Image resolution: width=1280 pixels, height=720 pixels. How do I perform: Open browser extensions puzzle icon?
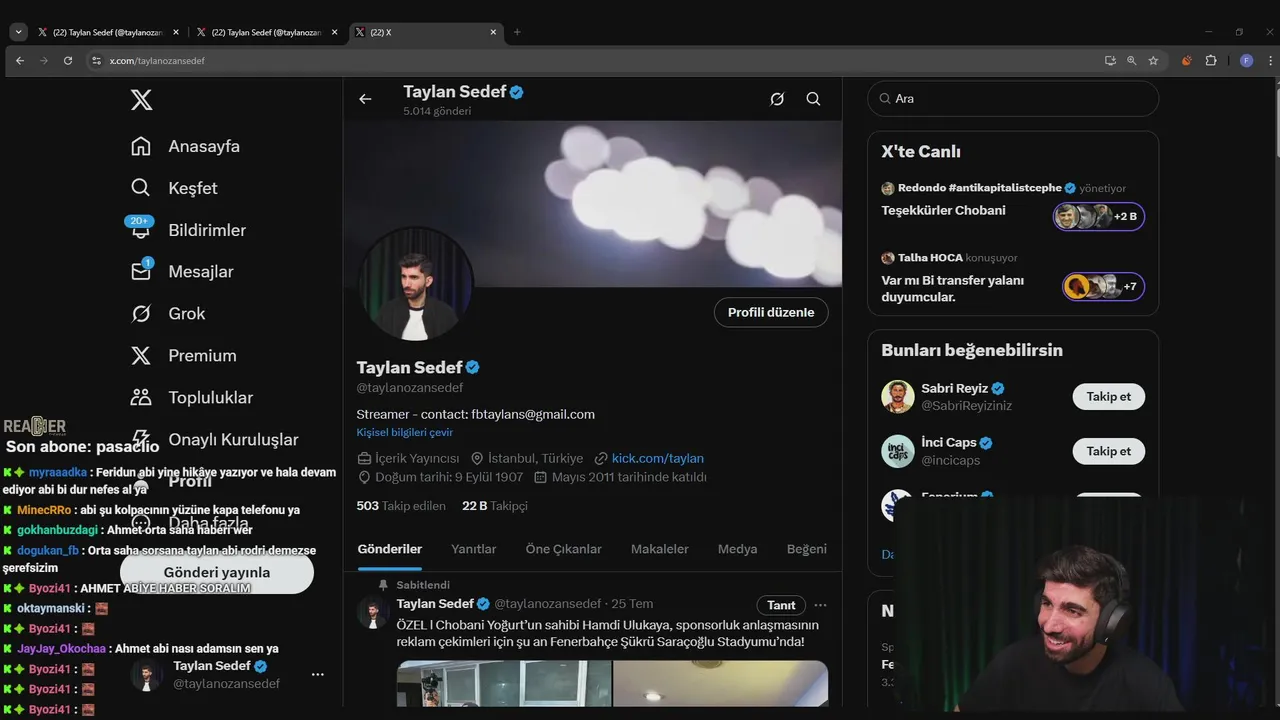[1211, 61]
